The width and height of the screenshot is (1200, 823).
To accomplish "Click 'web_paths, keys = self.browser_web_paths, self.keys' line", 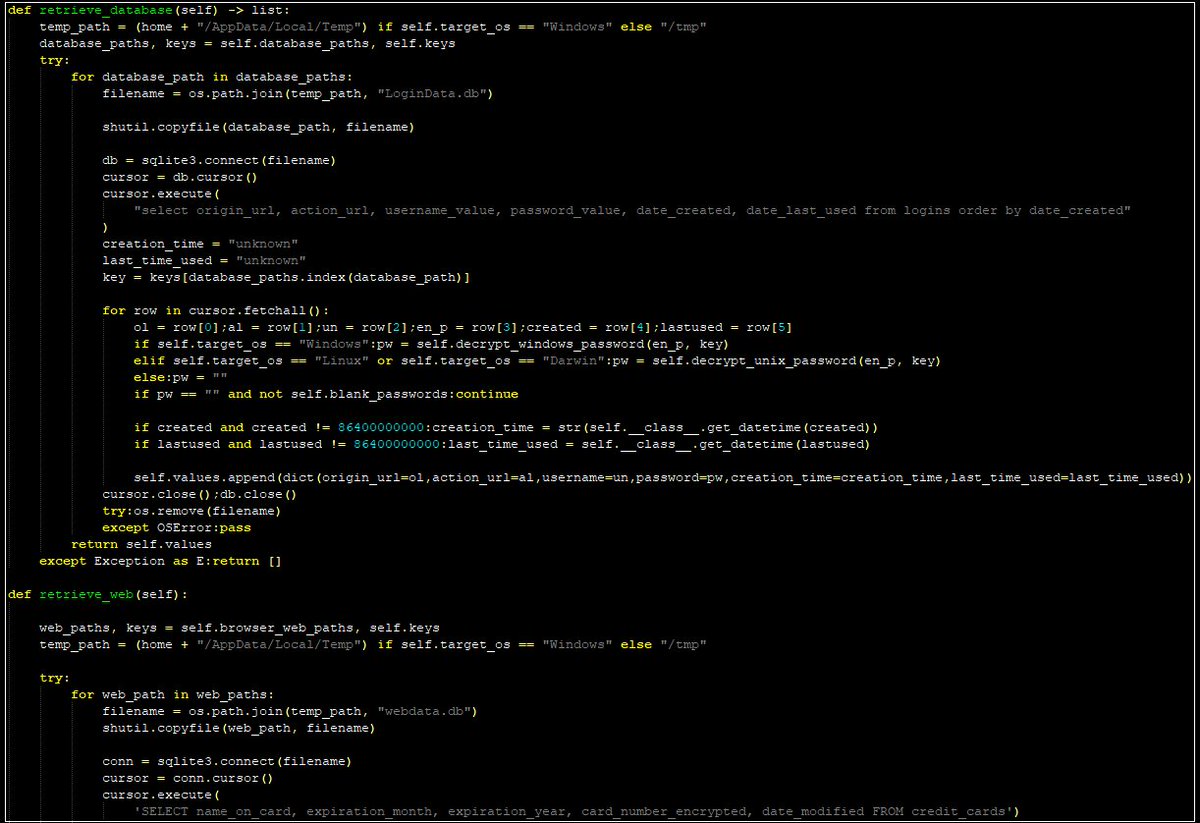I will pyautogui.click(x=239, y=627).
